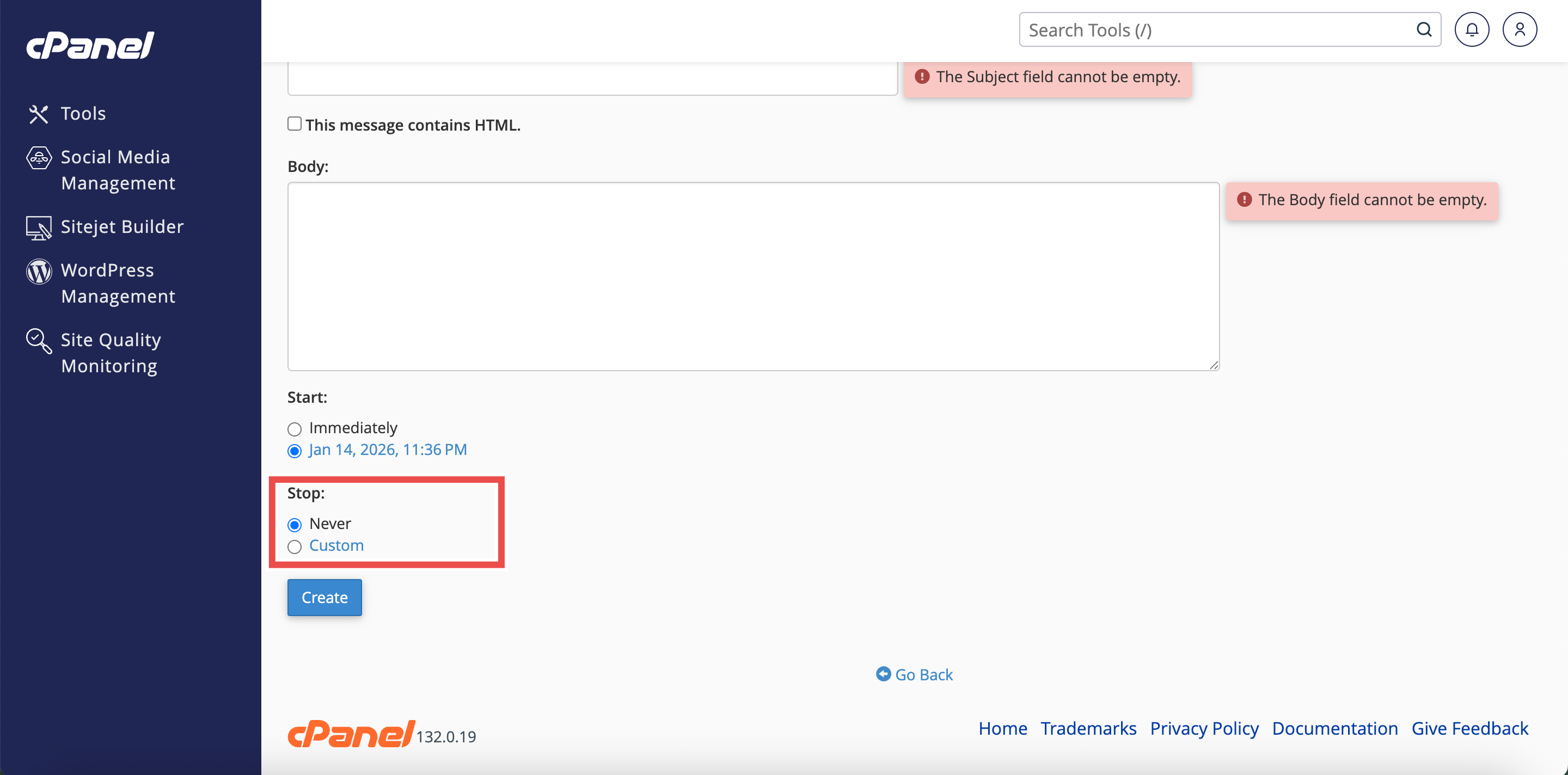Open the notifications bell icon
1568x775 pixels.
(1471, 30)
